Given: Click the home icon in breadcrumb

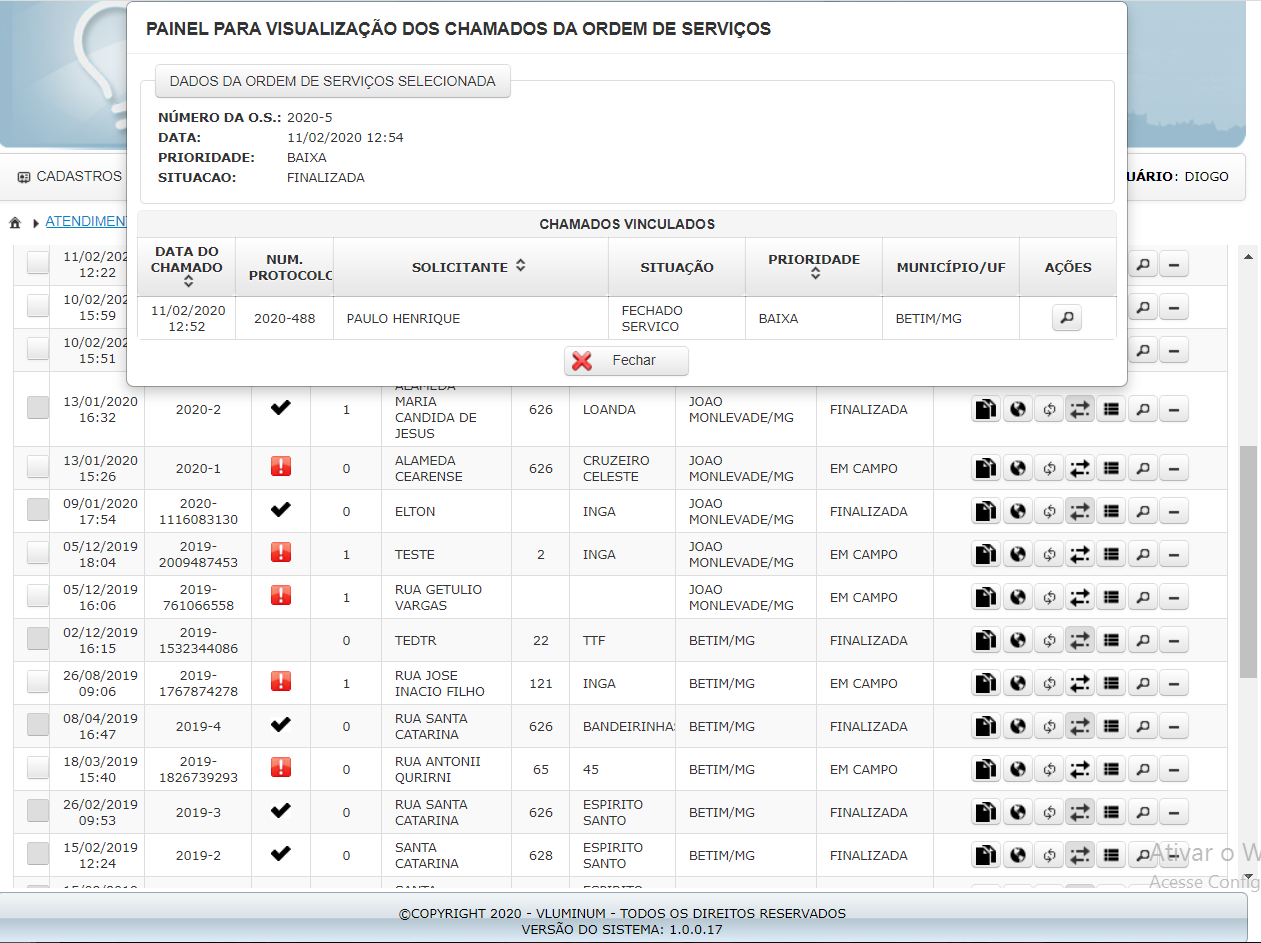Looking at the screenshot, I should point(15,222).
